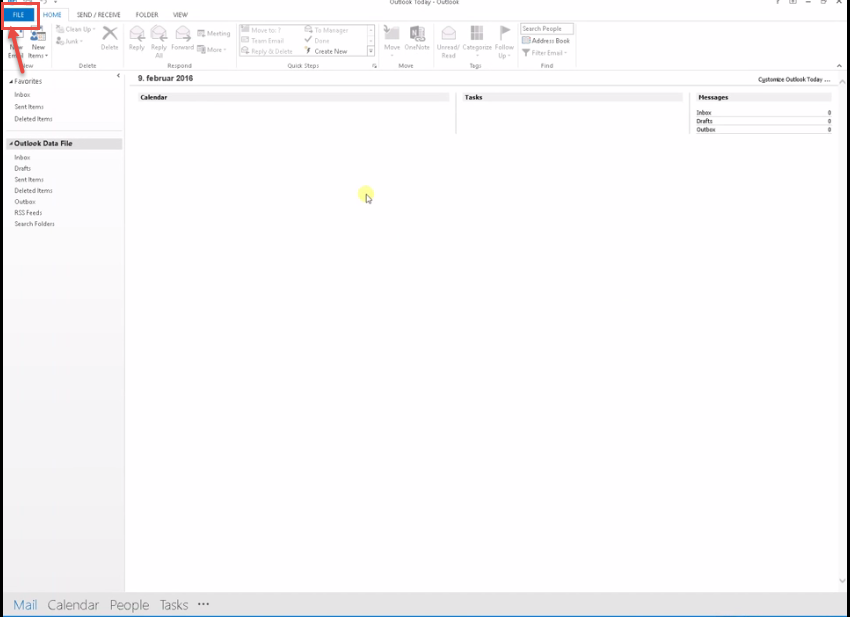
Task: Click Create New quick step
Action: pyautogui.click(x=326, y=51)
